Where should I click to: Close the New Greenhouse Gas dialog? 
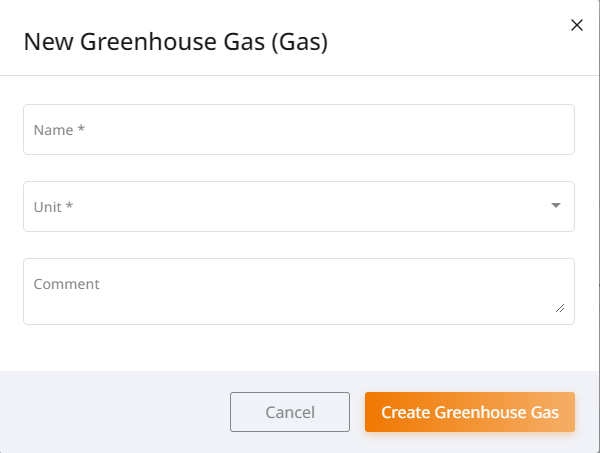[576, 25]
